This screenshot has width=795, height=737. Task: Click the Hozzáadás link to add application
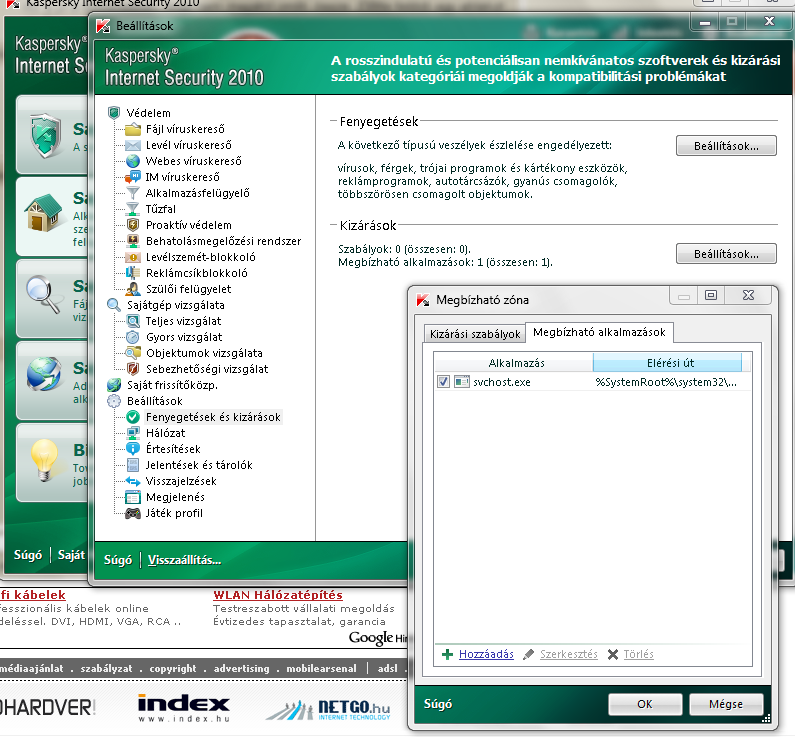[x=486, y=654]
